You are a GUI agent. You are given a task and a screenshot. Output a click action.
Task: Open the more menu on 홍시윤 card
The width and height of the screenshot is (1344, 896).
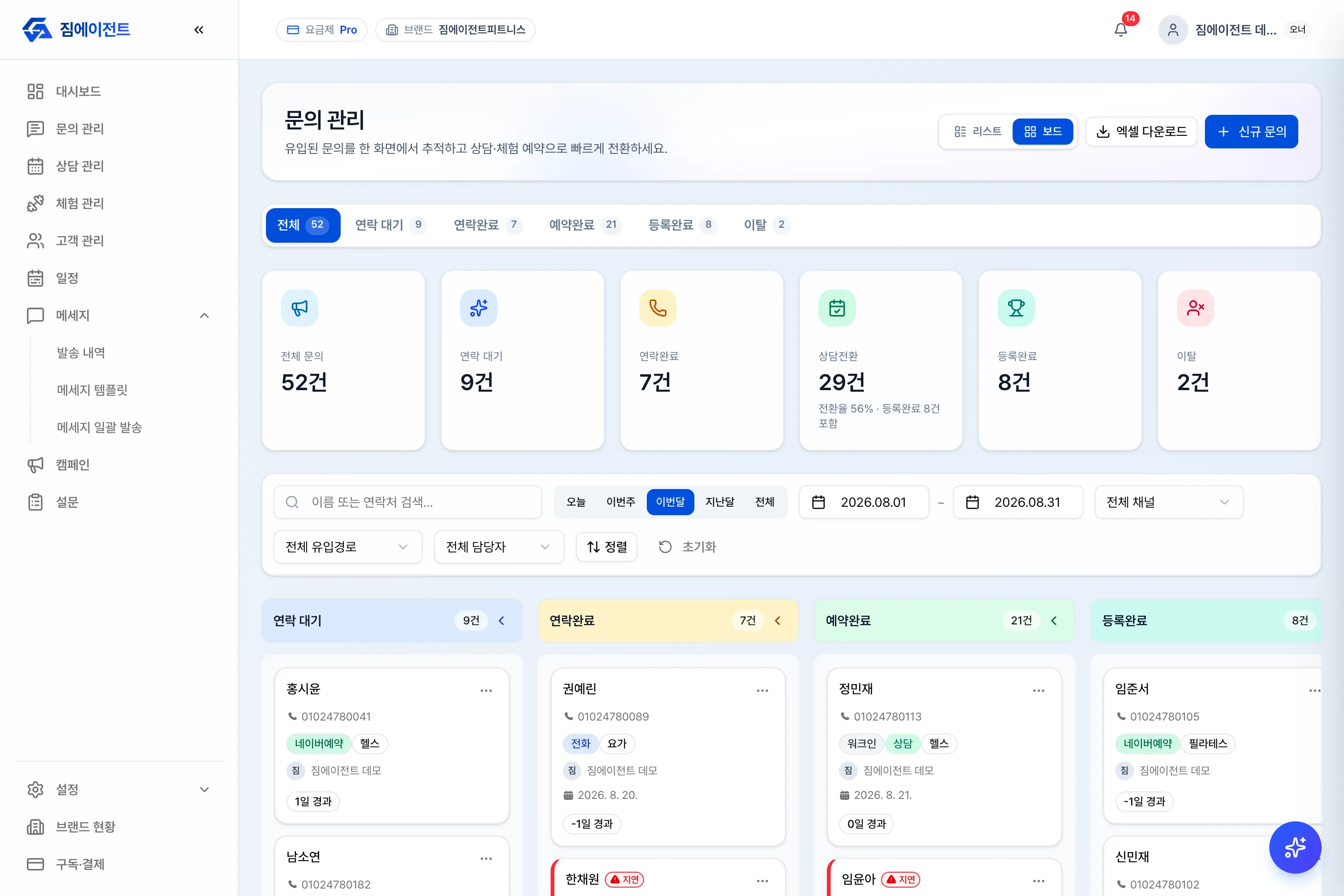pos(486,690)
